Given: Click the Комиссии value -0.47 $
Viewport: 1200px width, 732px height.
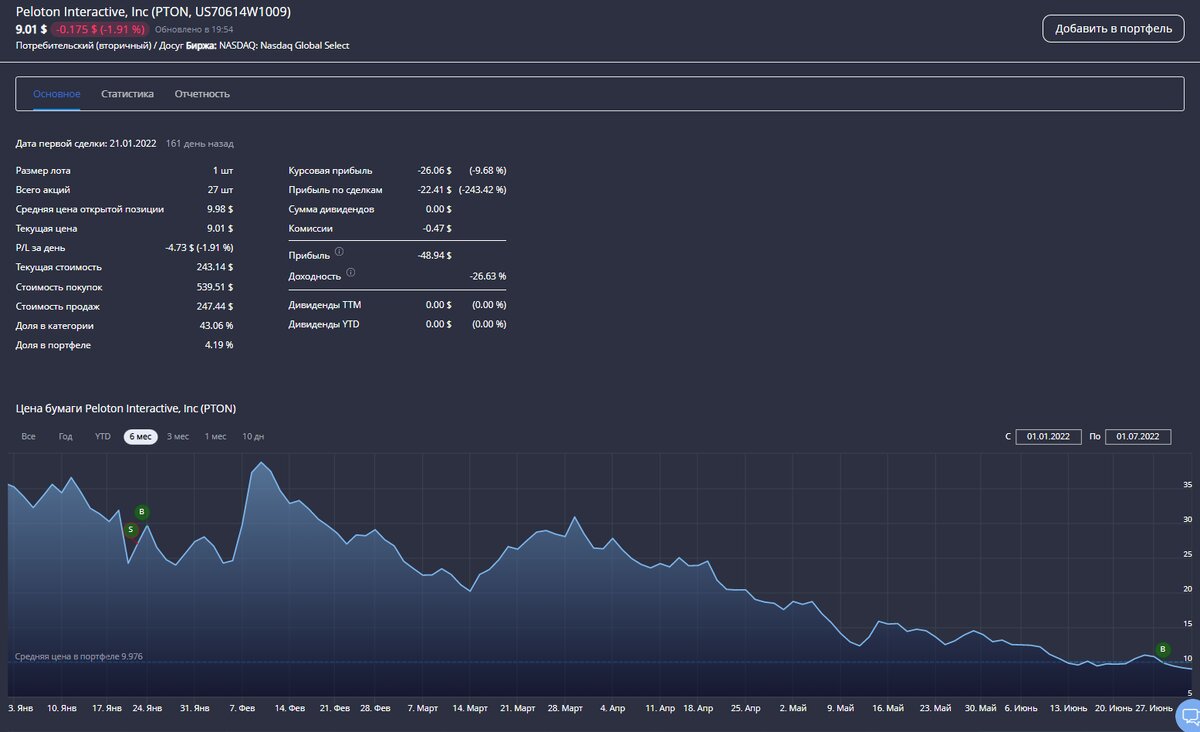Looking at the screenshot, I should [x=437, y=229].
